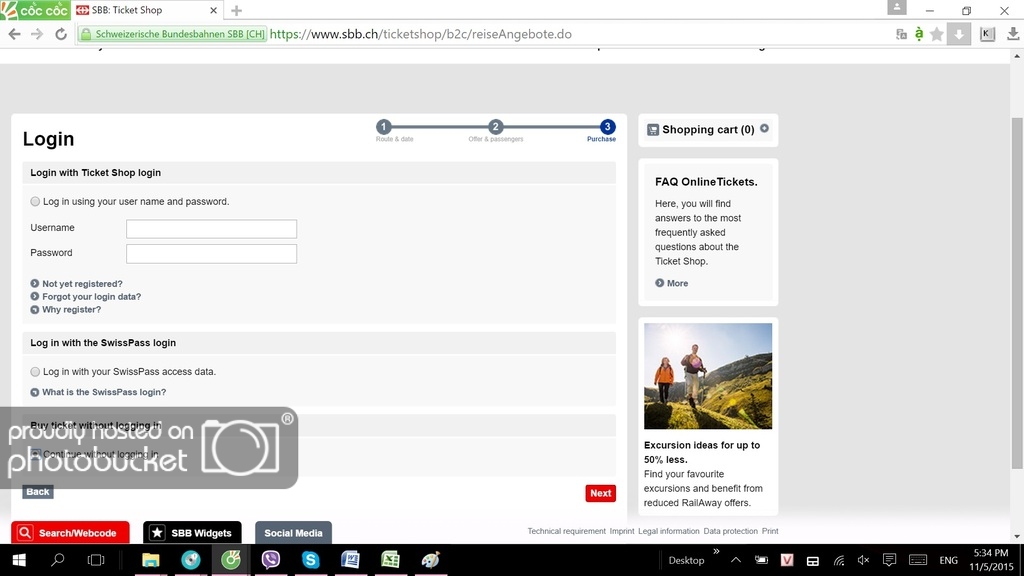The image size is (1024, 576).
Task: Open Microsoft Excel from the taskbar
Action: pyautogui.click(x=390, y=560)
